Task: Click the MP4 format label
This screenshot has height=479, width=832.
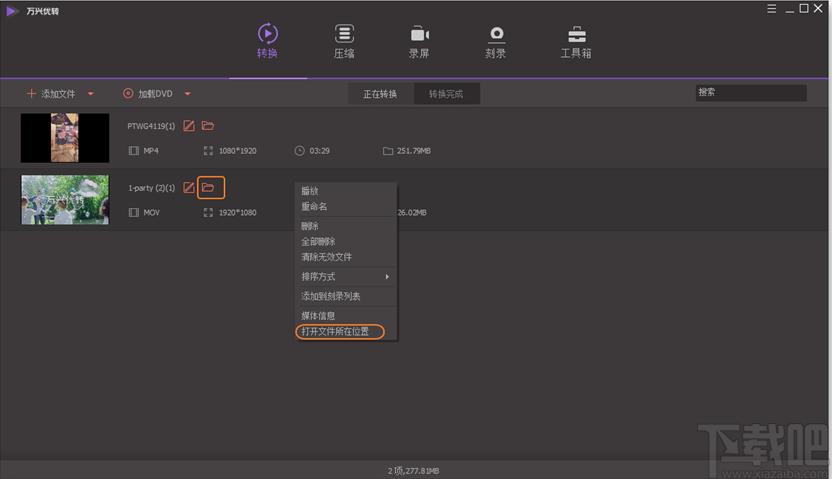Action: (151, 151)
